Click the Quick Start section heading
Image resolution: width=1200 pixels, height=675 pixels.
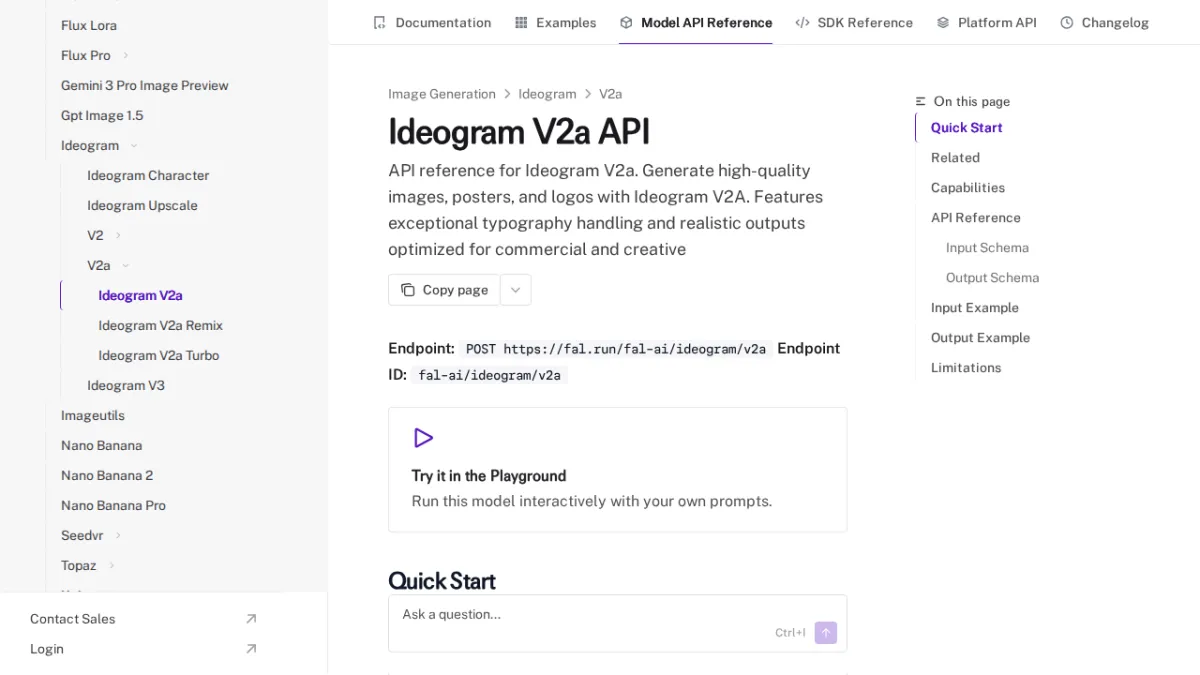click(442, 581)
